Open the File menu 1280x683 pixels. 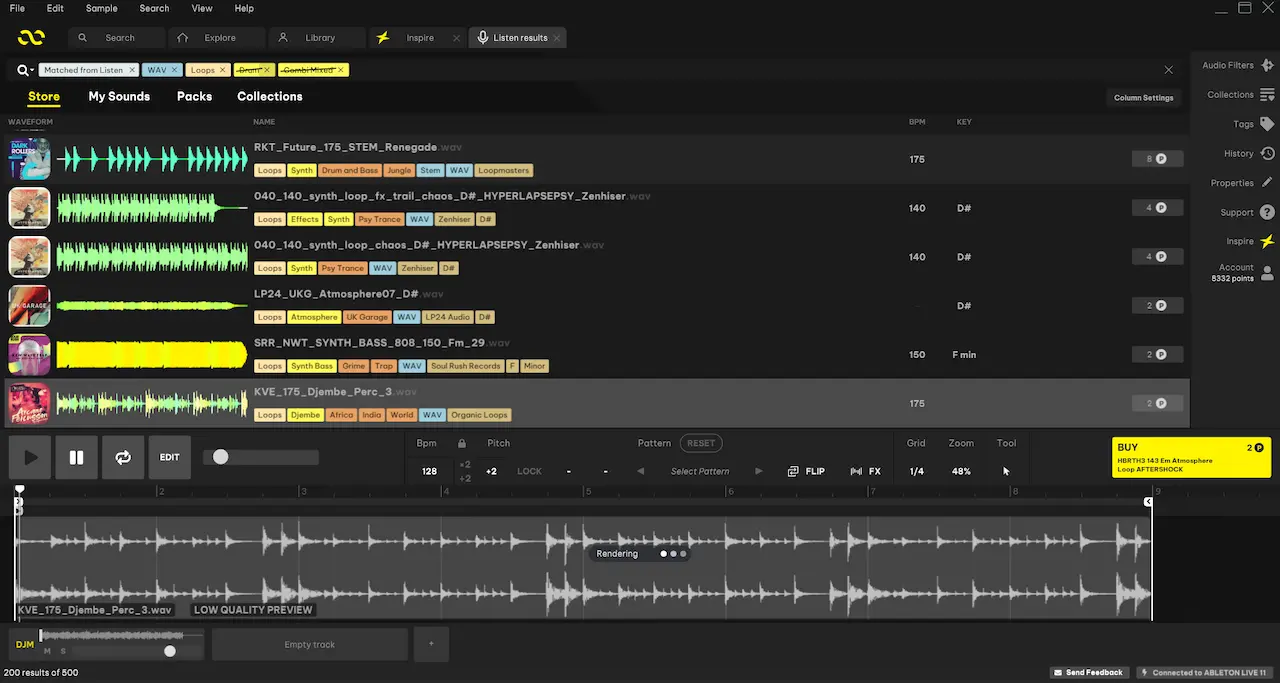[x=17, y=8]
